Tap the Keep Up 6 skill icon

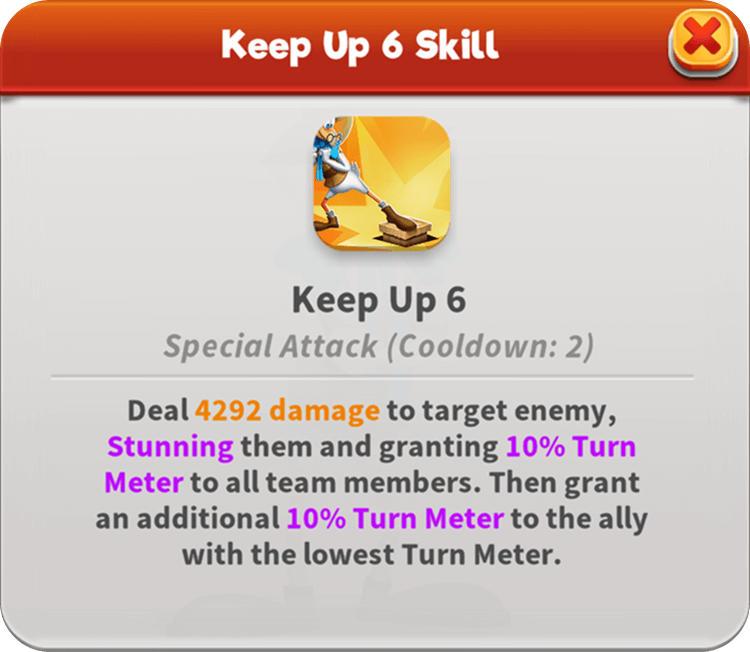(x=382, y=183)
